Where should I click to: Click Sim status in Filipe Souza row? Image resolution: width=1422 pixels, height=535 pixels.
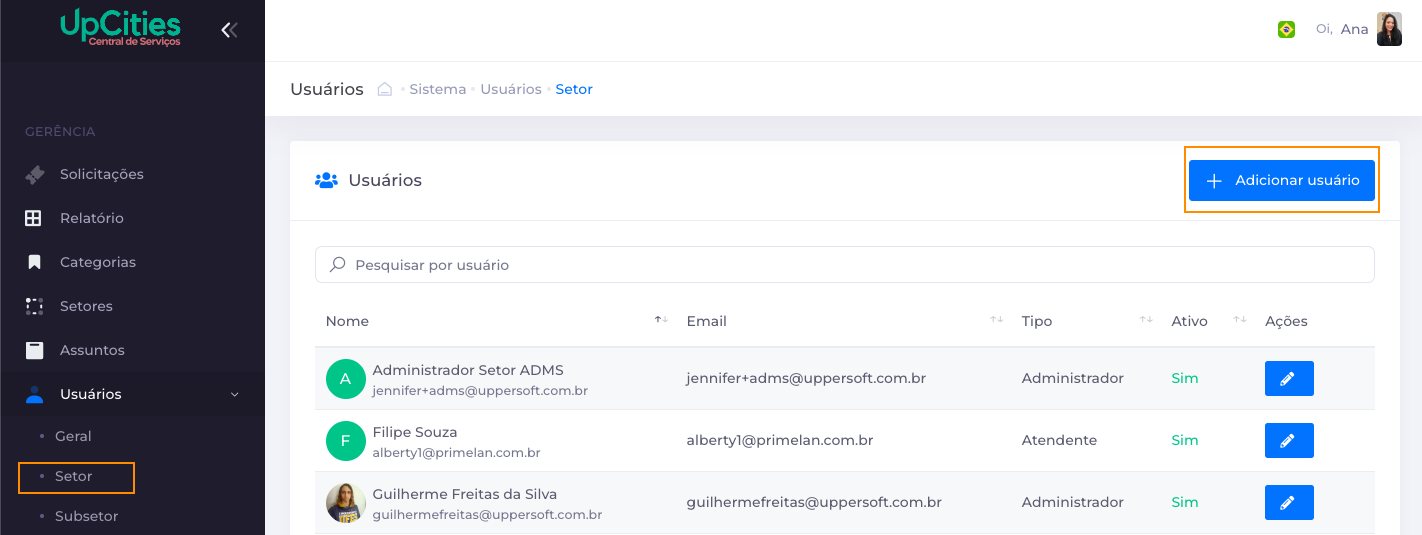tap(1185, 441)
